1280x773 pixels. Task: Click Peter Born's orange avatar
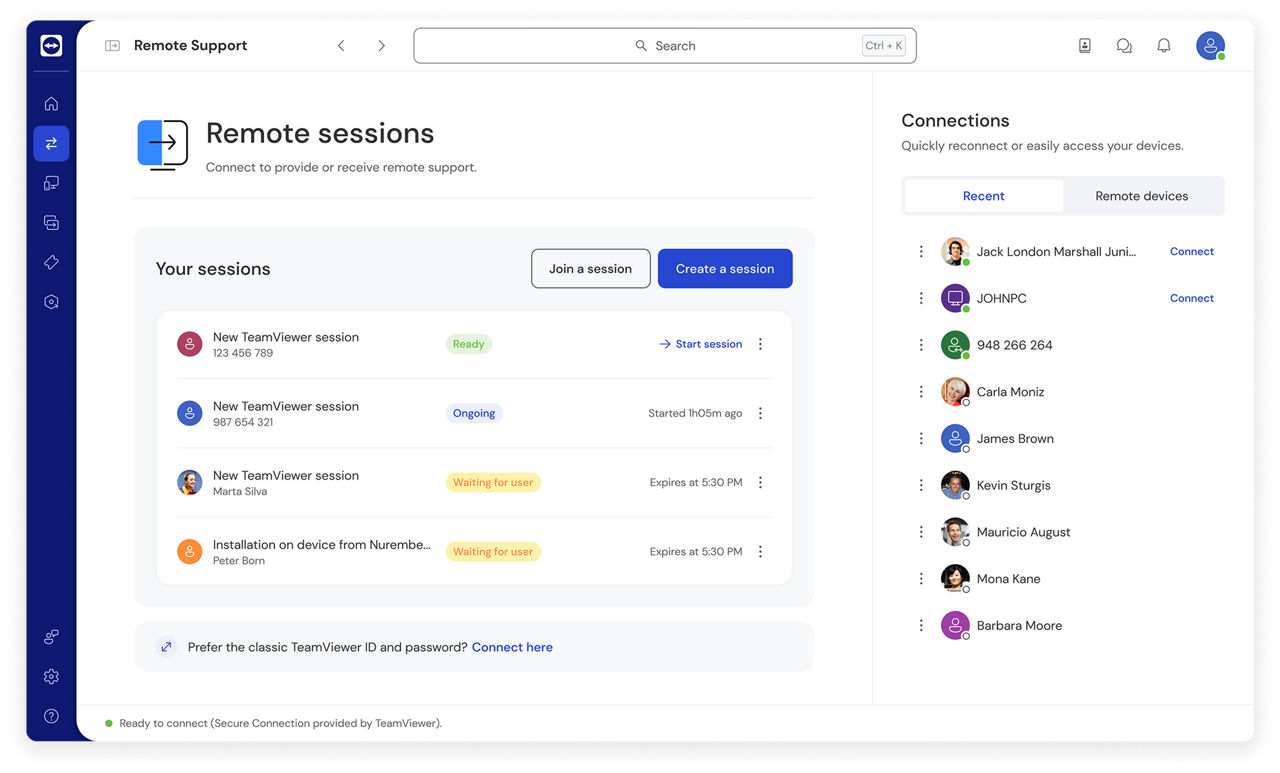click(x=190, y=551)
